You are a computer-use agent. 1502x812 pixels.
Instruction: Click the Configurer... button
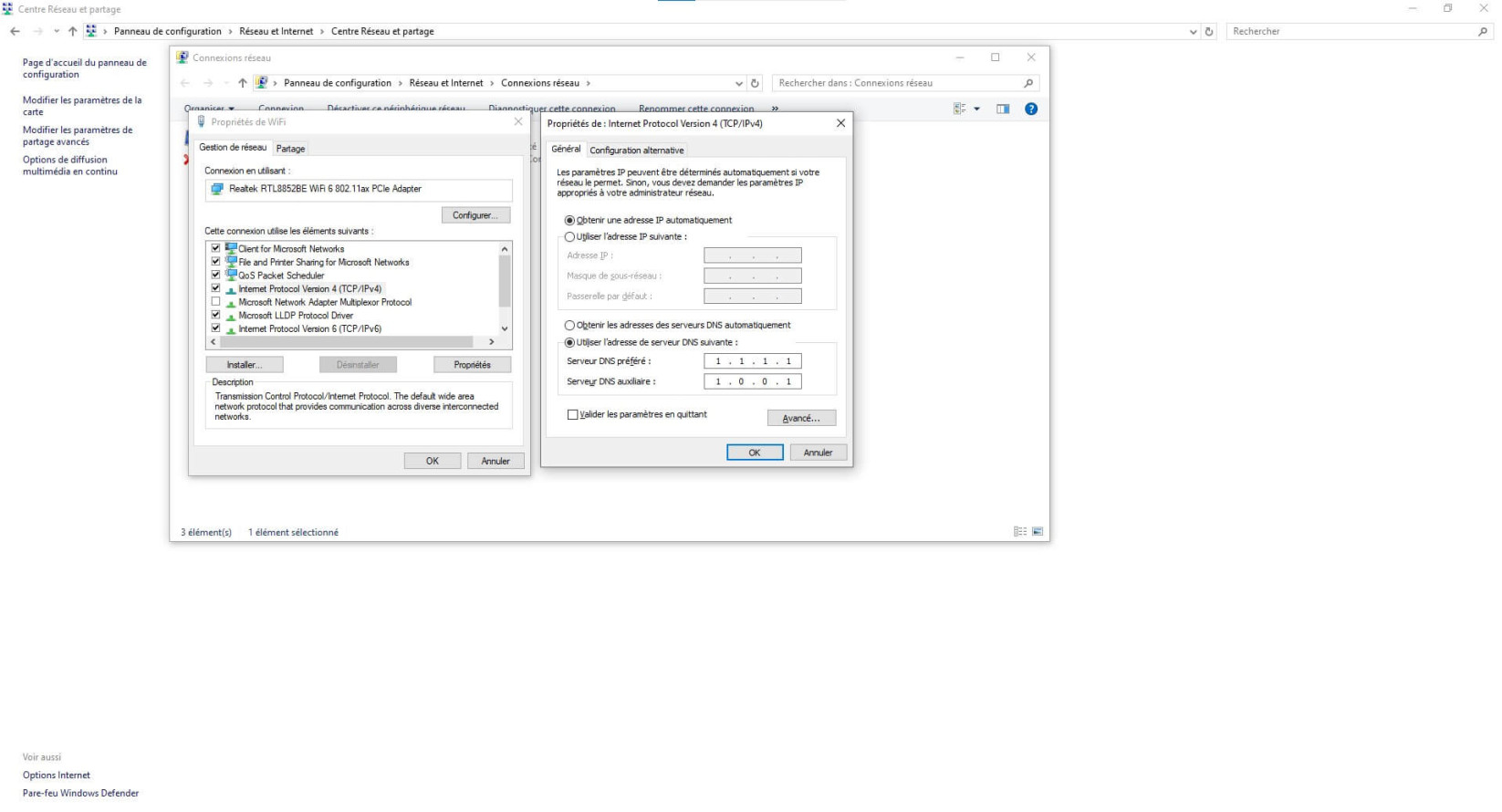(x=475, y=215)
